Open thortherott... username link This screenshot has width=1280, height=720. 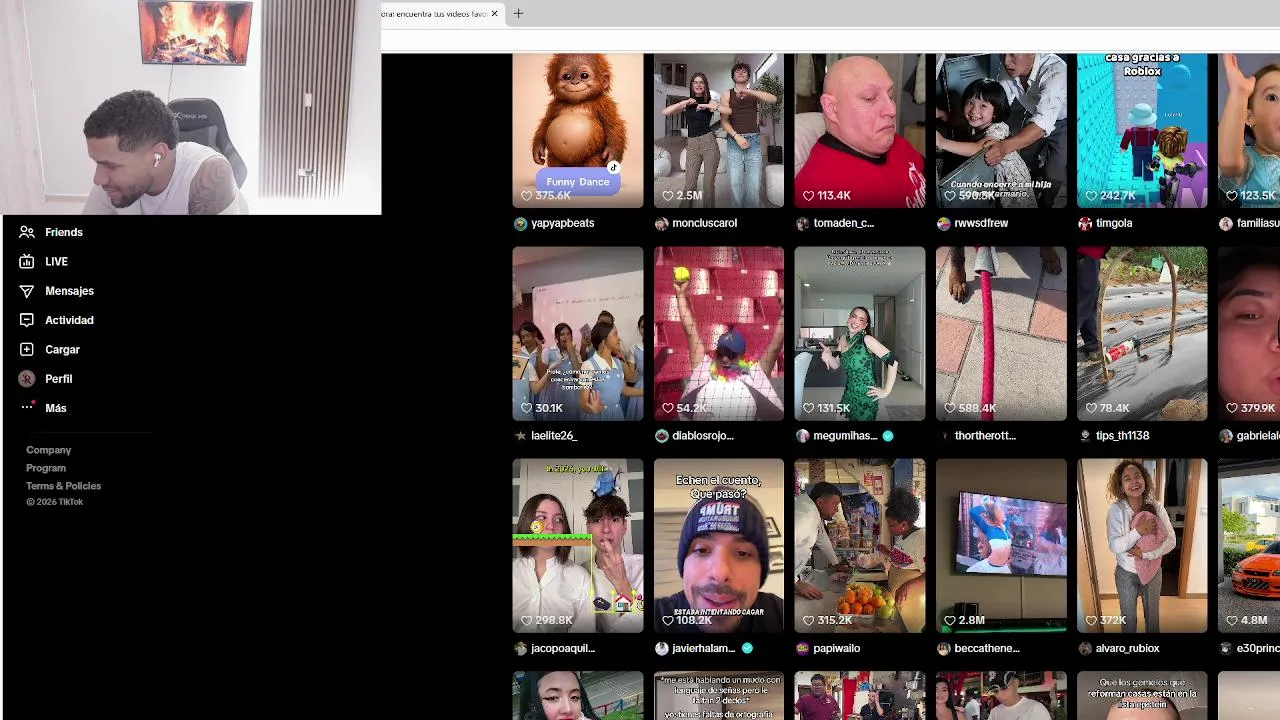pyautogui.click(x=985, y=436)
